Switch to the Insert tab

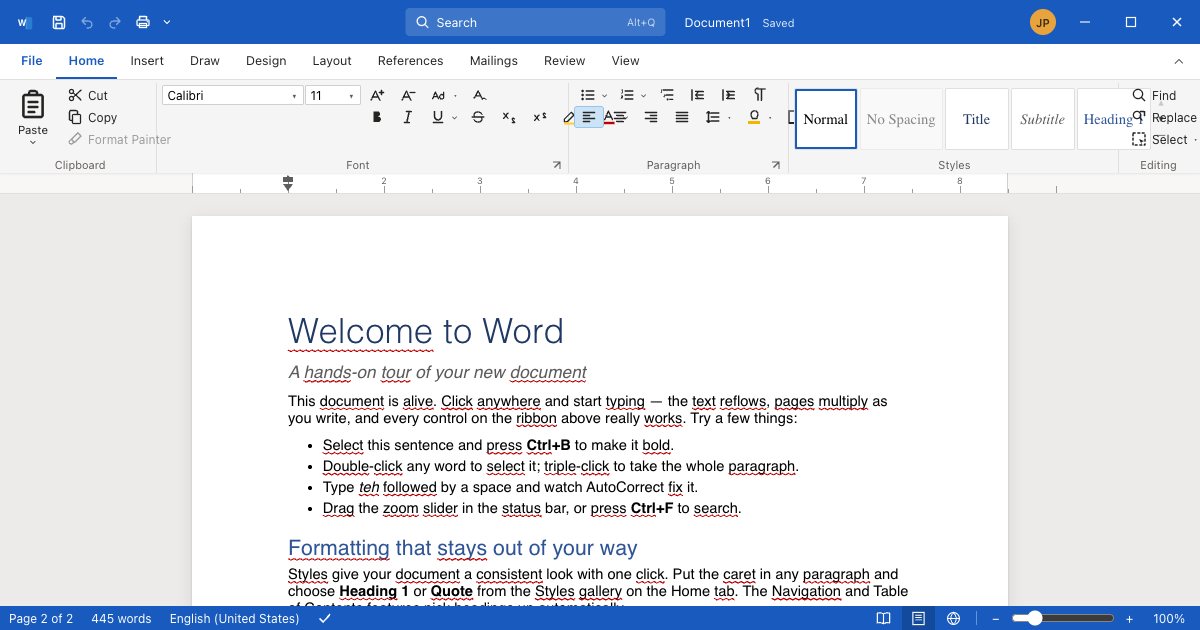point(147,61)
